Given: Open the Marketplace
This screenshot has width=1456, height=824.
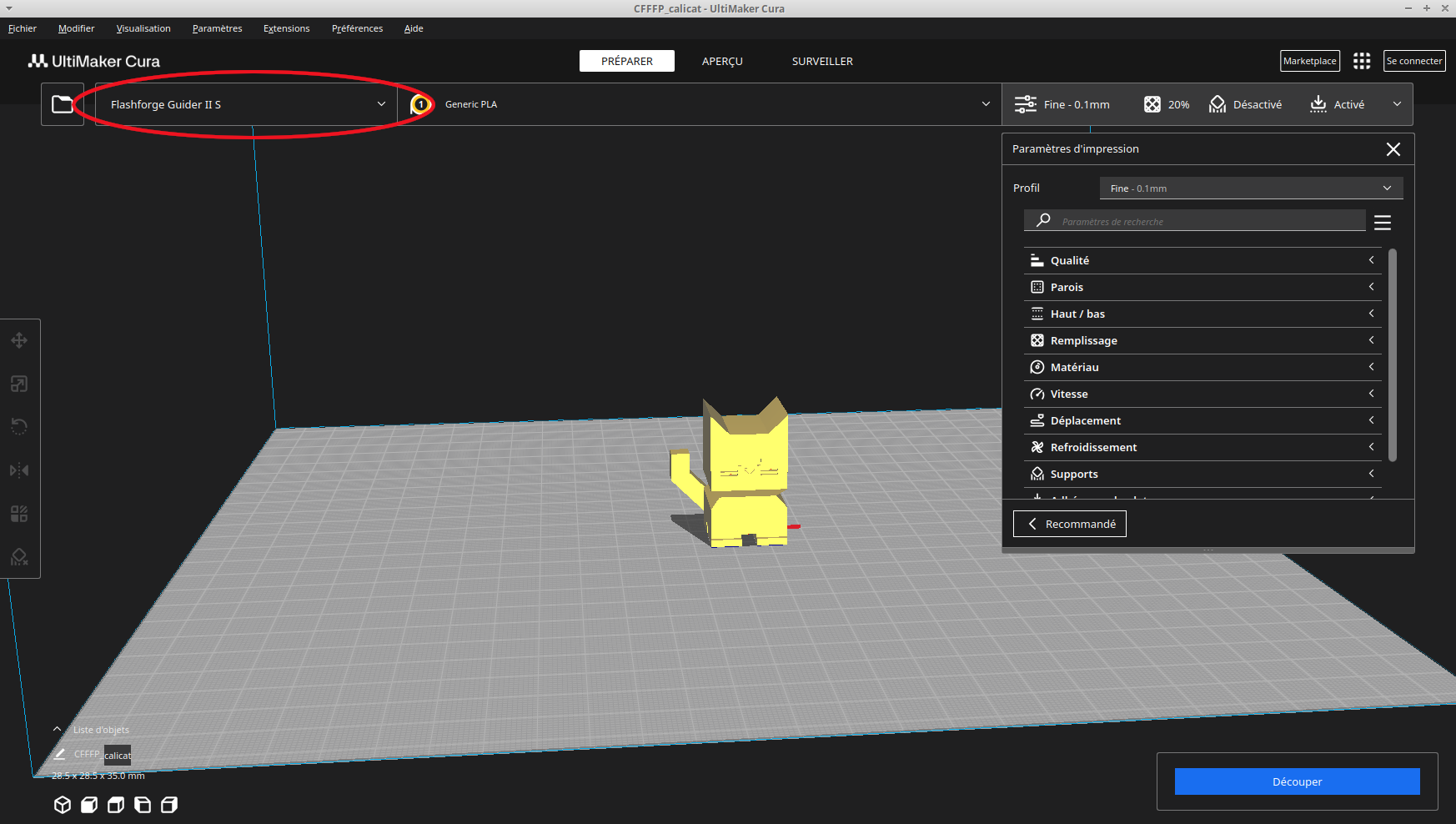Looking at the screenshot, I should (1309, 61).
